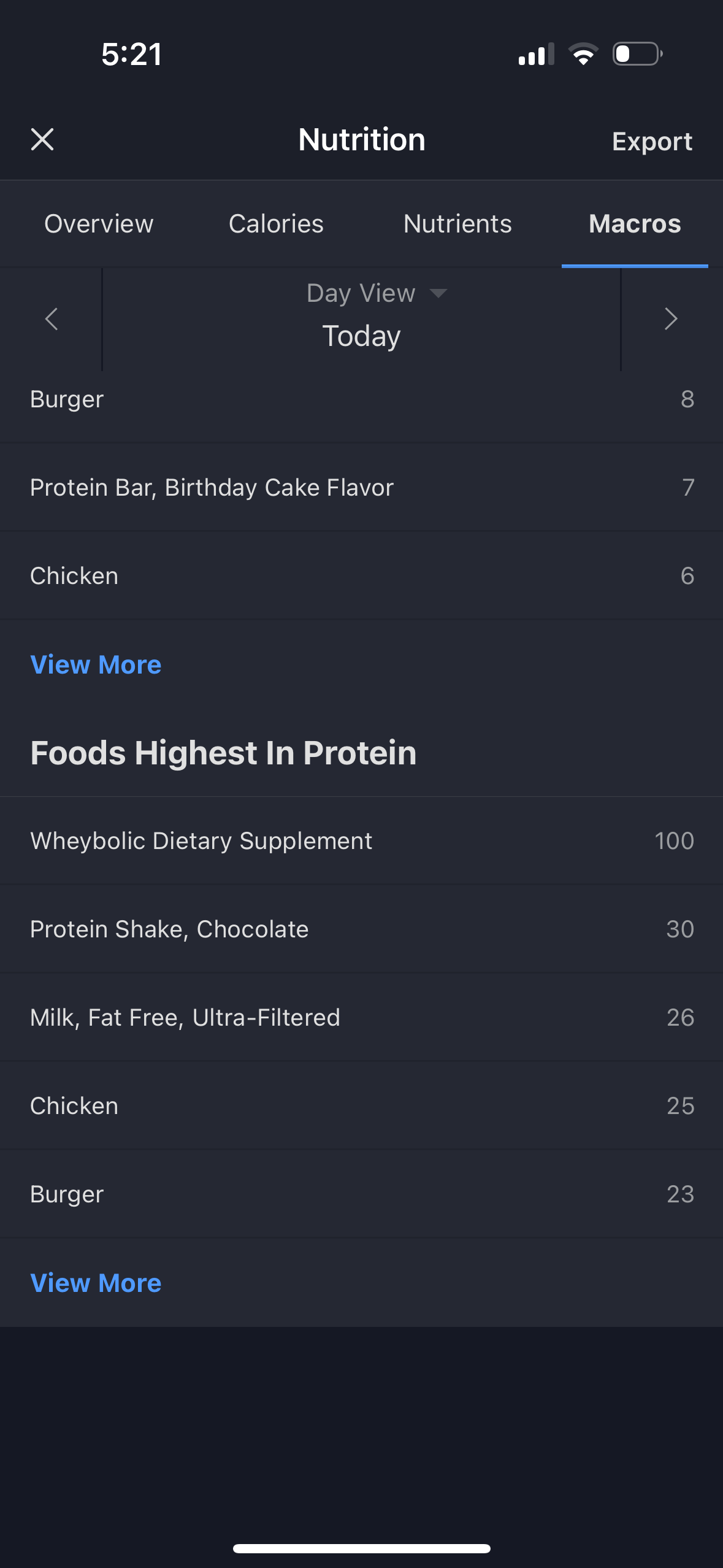The height and width of the screenshot is (1568, 723).
Task: Go to previous day using left chevron
Action: coord(52,319)
